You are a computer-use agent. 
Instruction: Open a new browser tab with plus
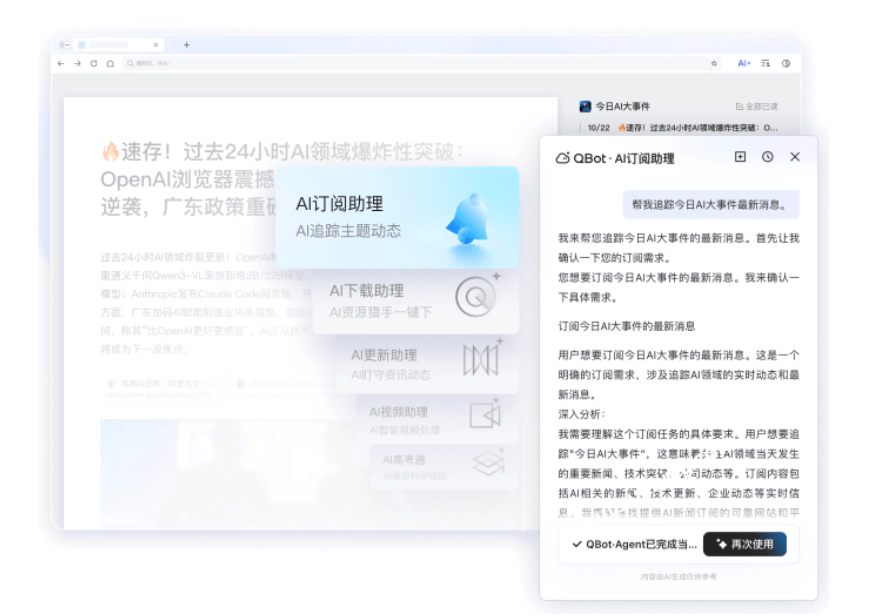coord(186,44)
